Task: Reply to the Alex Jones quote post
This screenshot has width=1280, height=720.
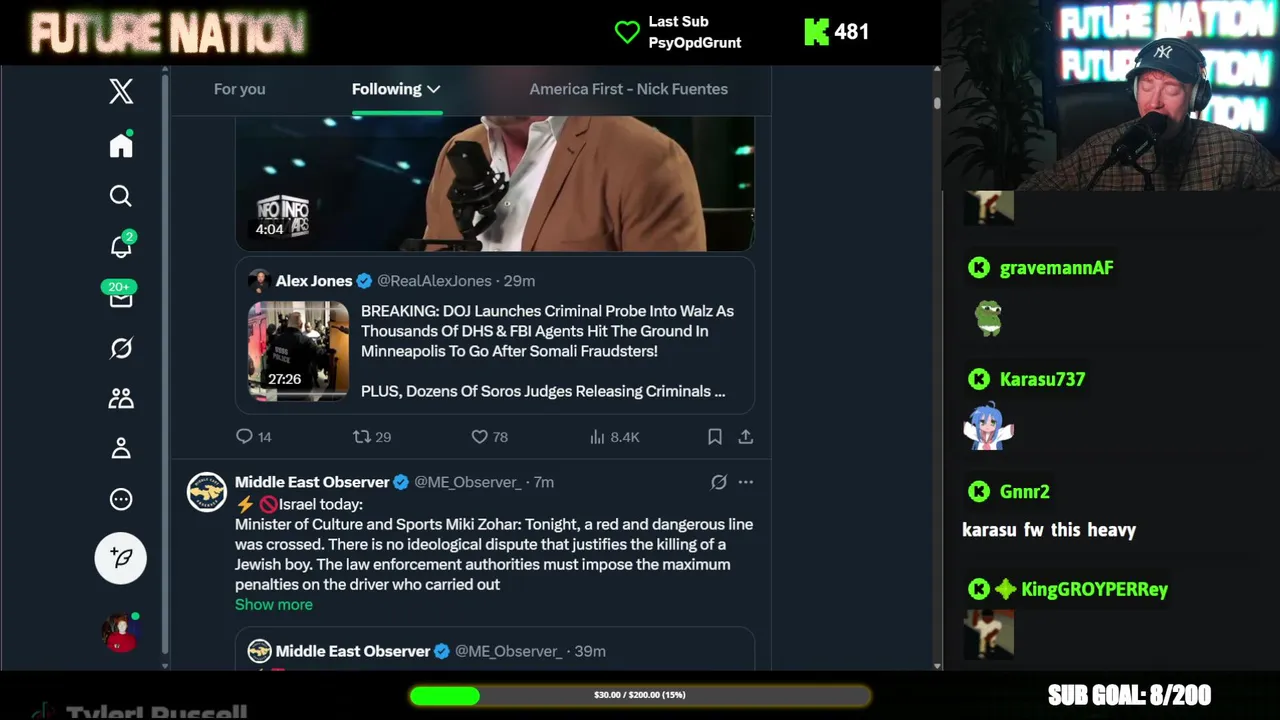Action: 253,437
